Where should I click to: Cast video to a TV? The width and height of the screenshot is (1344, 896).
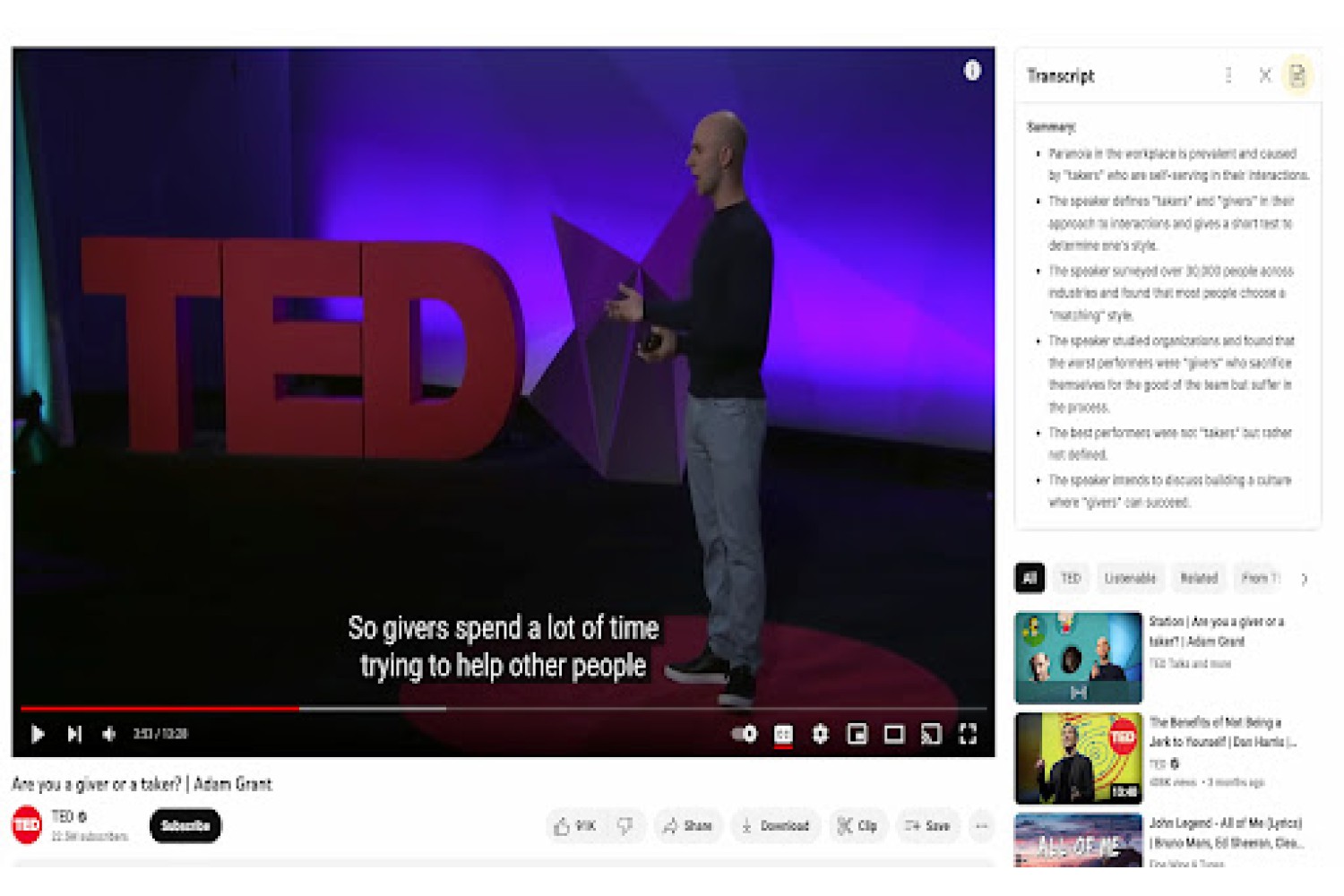pyautogui.click(x=931, y=734)
